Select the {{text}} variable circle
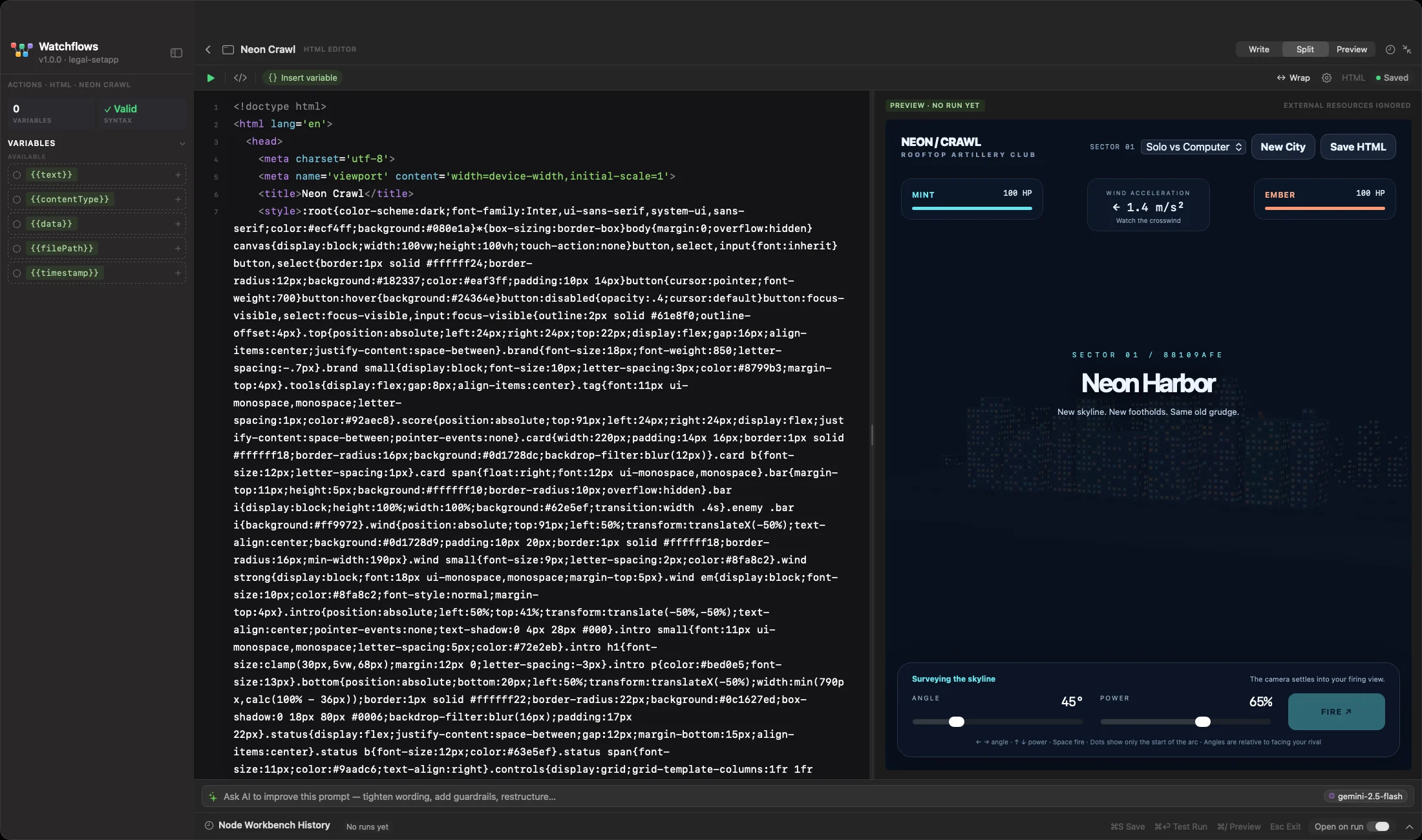Screen dimensions: 1422x840 tap(17, 174)
